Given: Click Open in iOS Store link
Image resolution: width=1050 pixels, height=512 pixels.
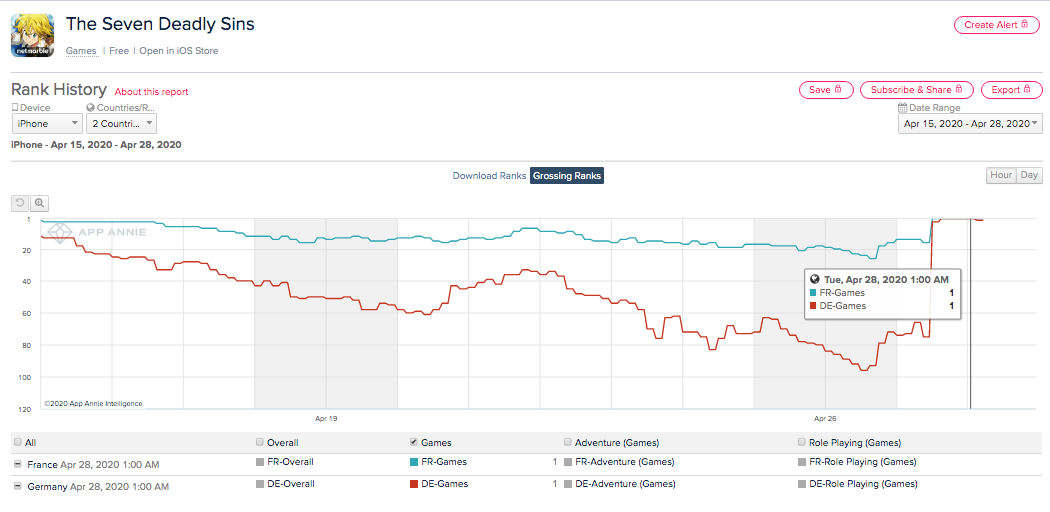Looking at the screenshot, I should pos(179,51).
